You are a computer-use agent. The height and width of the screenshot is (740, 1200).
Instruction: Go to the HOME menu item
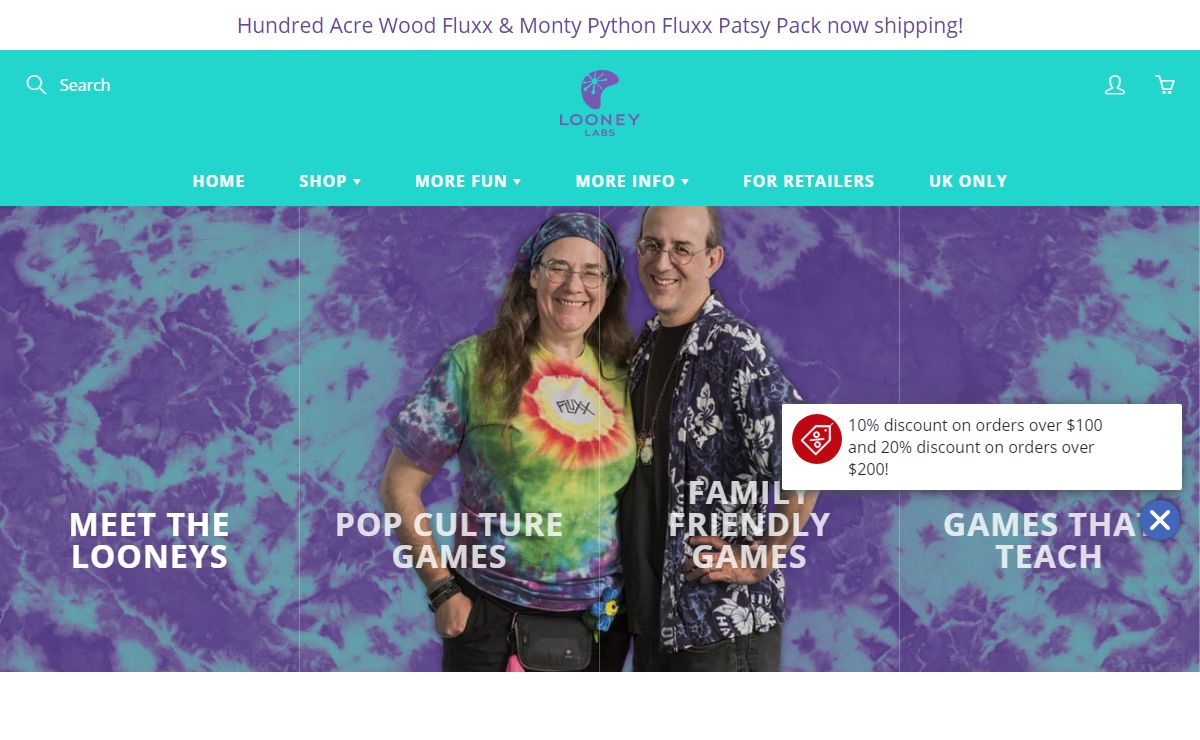click(219, 181)
